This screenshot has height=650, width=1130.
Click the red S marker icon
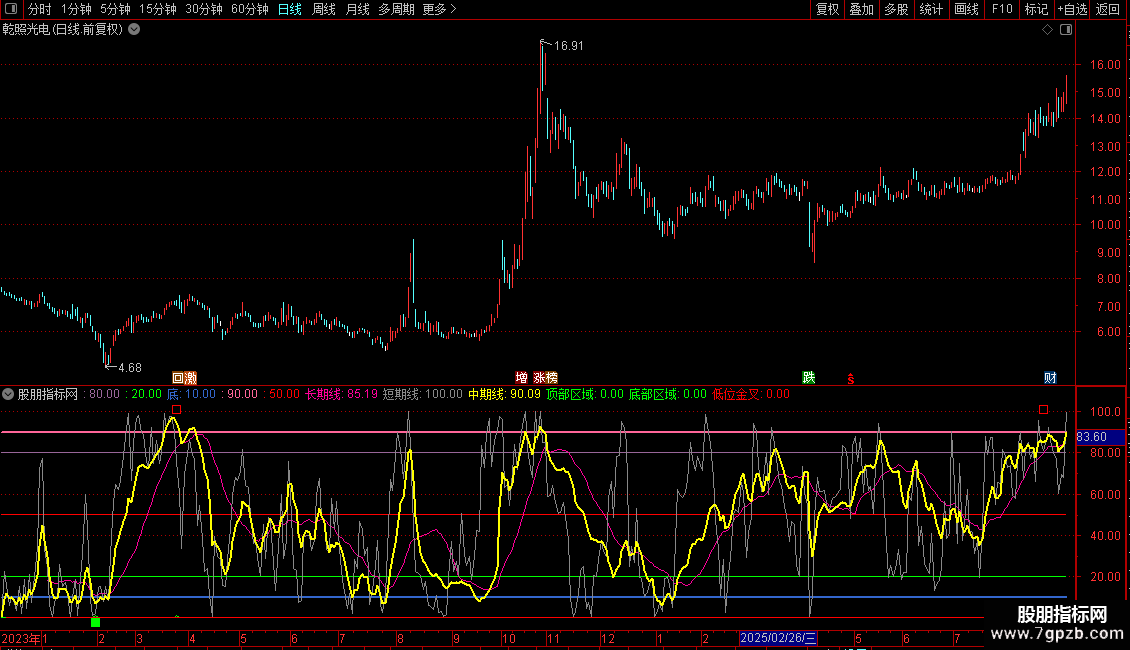(851, 379)
